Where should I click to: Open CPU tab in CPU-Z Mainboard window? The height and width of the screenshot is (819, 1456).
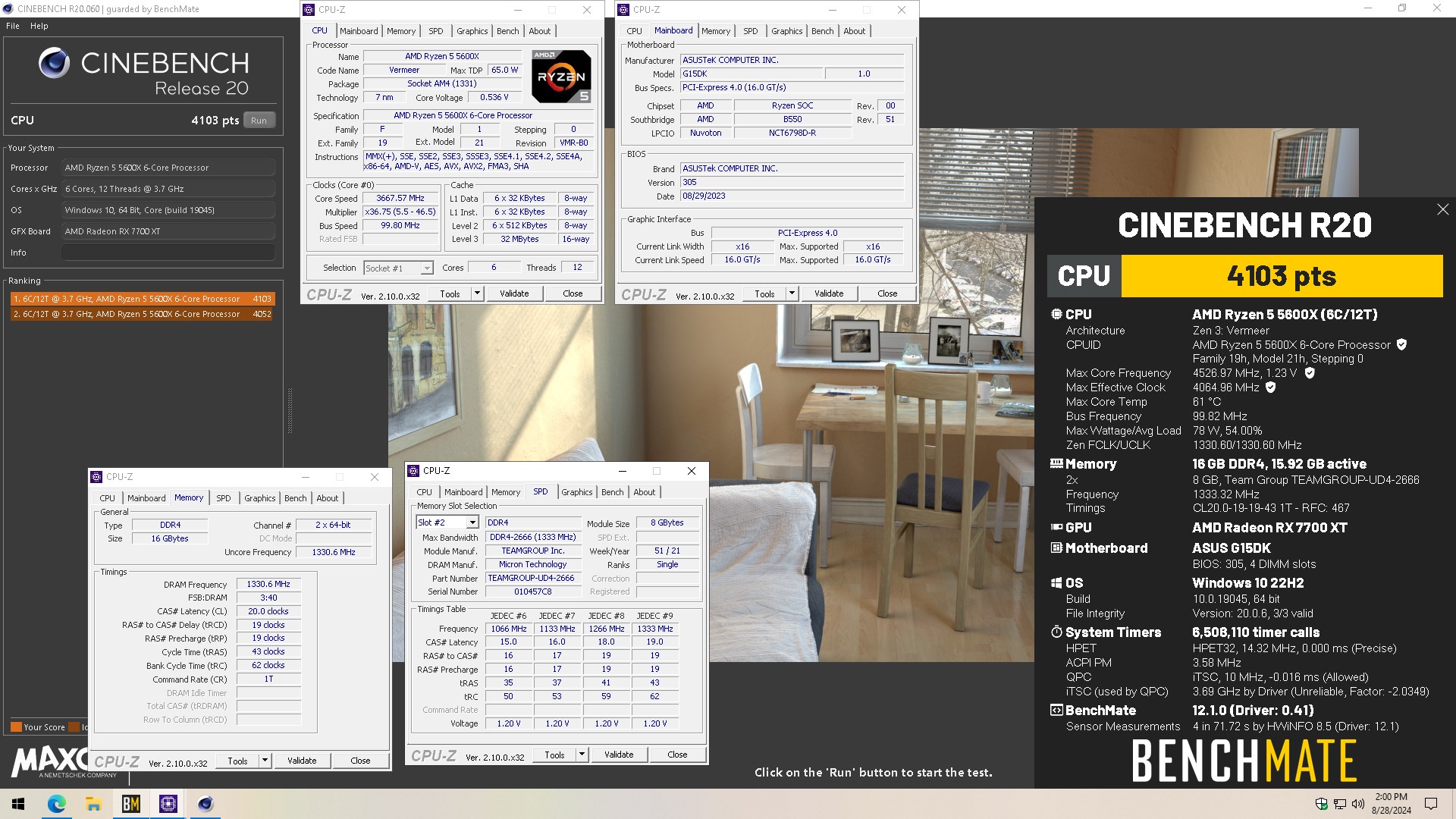[634, 31]
